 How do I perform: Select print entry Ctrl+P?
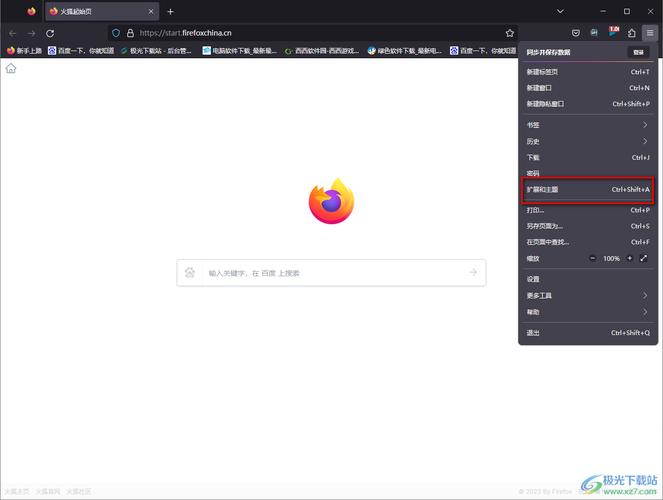click(x=588, y=210)
